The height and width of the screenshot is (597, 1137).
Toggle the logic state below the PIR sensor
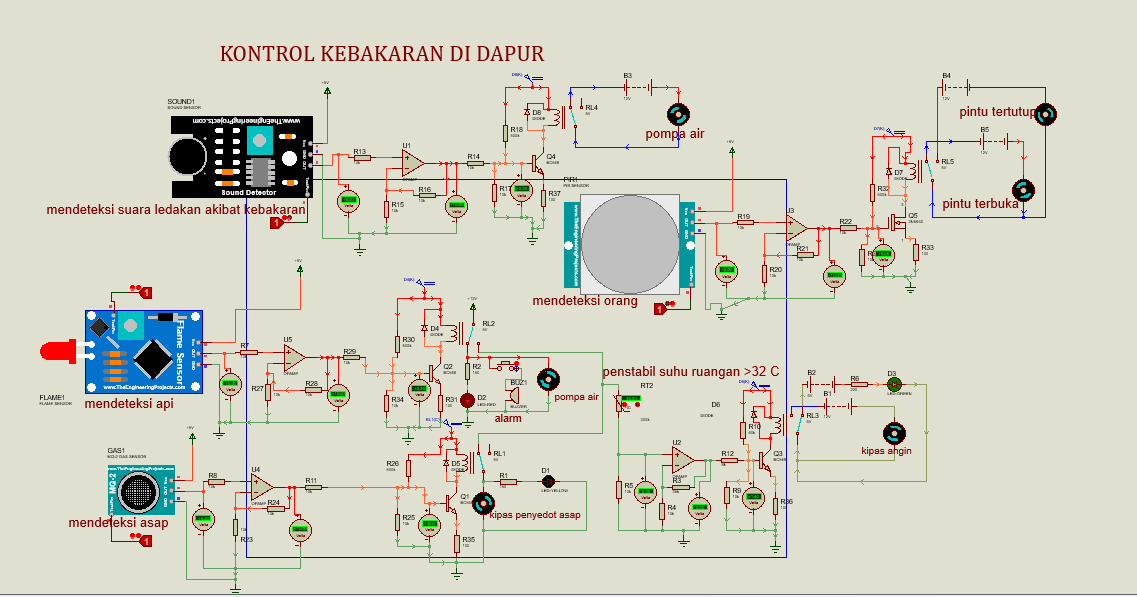pyautogui.click(x=660, y=309)
